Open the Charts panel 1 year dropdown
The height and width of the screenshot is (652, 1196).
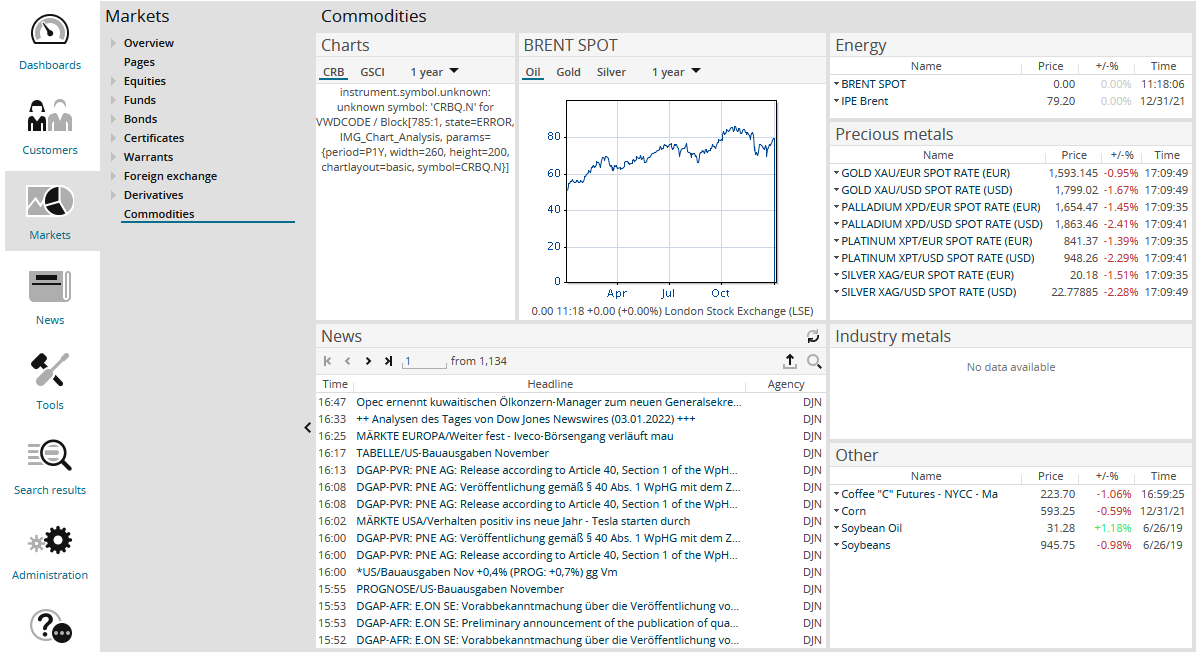[x=434, y=72]
